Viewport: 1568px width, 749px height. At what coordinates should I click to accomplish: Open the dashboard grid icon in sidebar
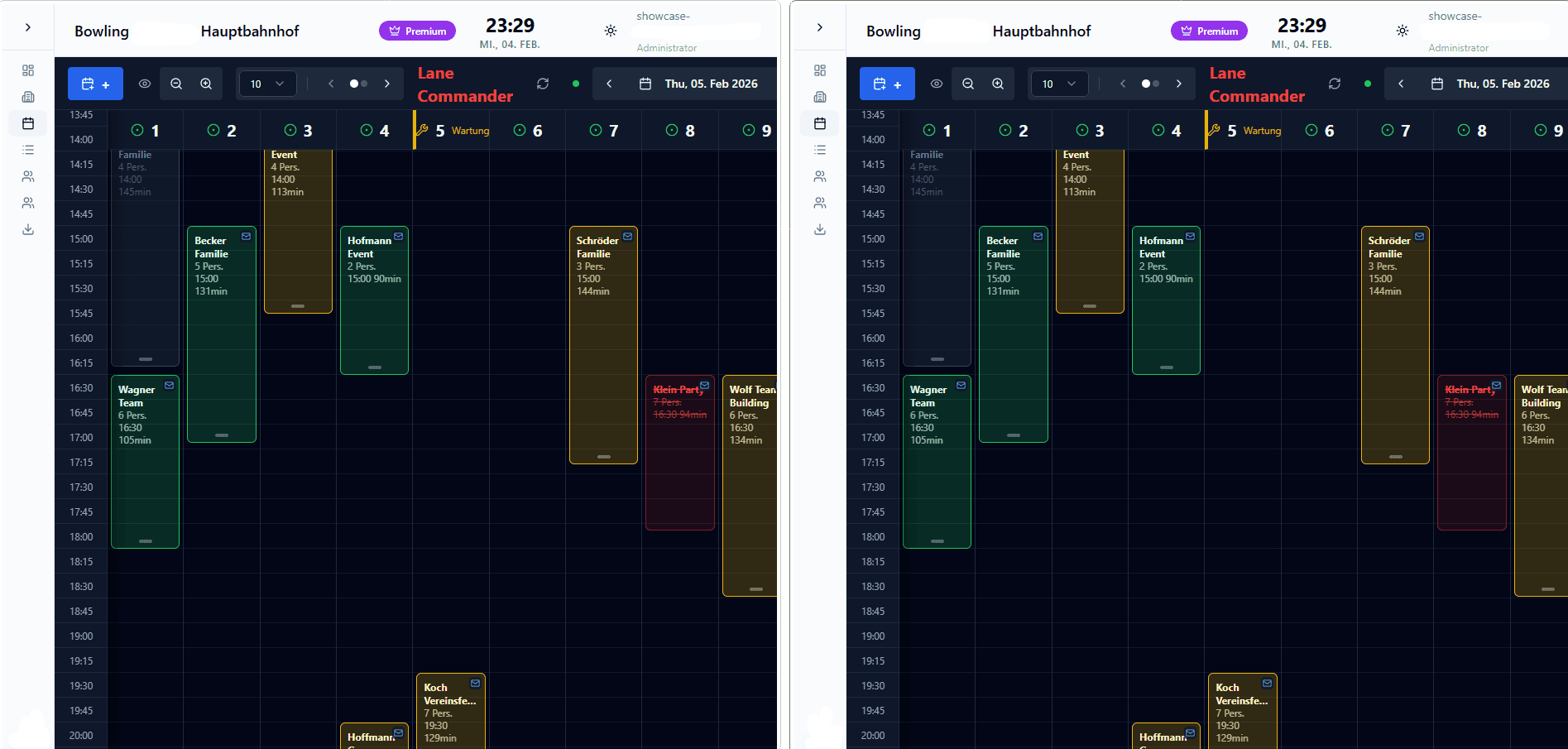[x=28, y=70]
